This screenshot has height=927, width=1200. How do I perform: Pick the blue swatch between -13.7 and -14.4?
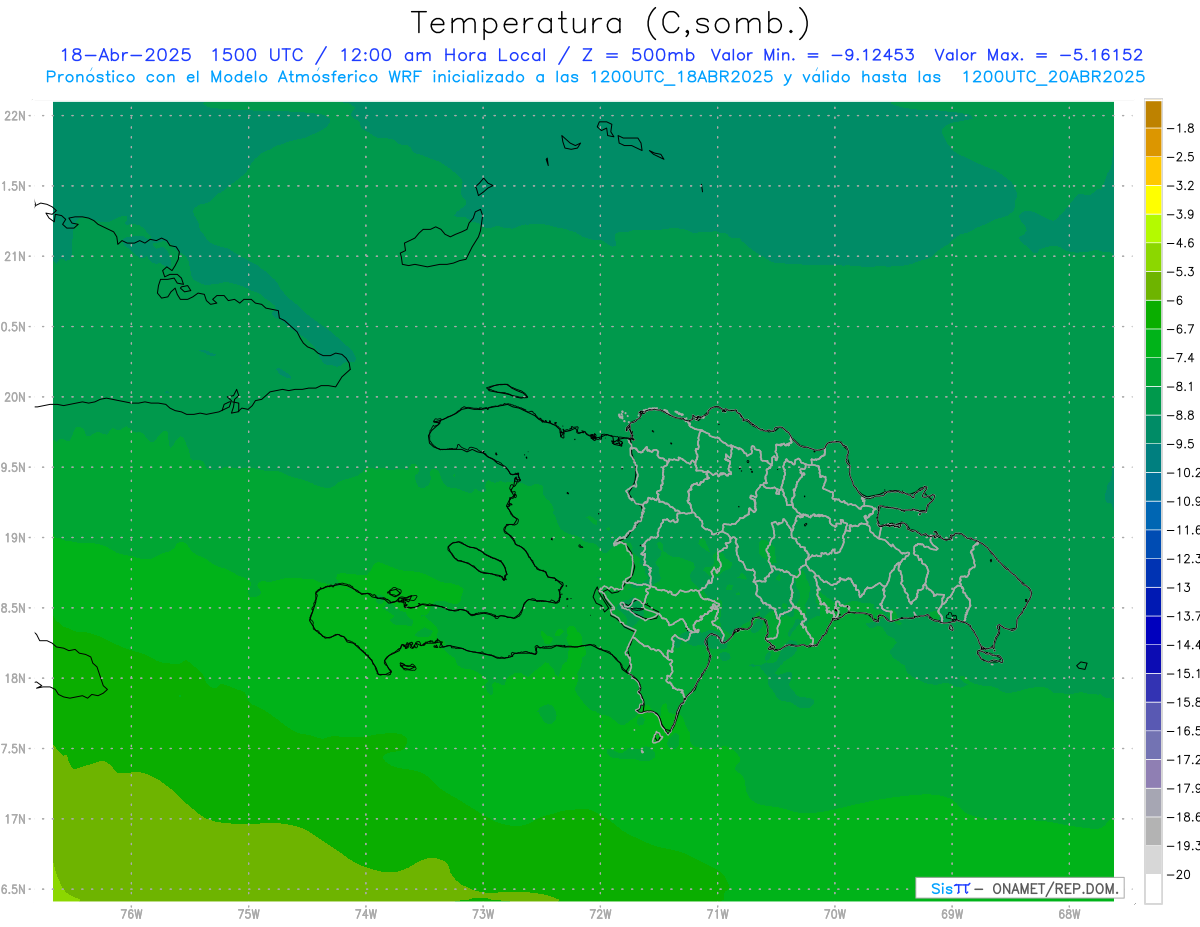1153,630
